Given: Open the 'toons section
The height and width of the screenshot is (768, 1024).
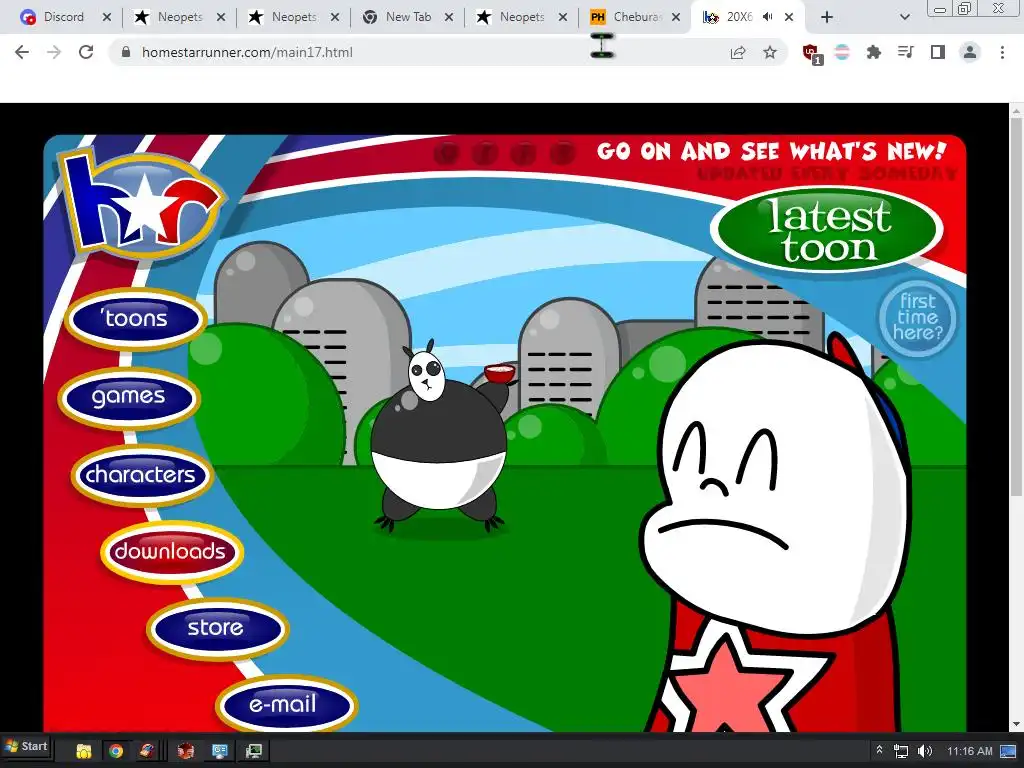Looking at the screenshot, I should click(x=136, y=319).
